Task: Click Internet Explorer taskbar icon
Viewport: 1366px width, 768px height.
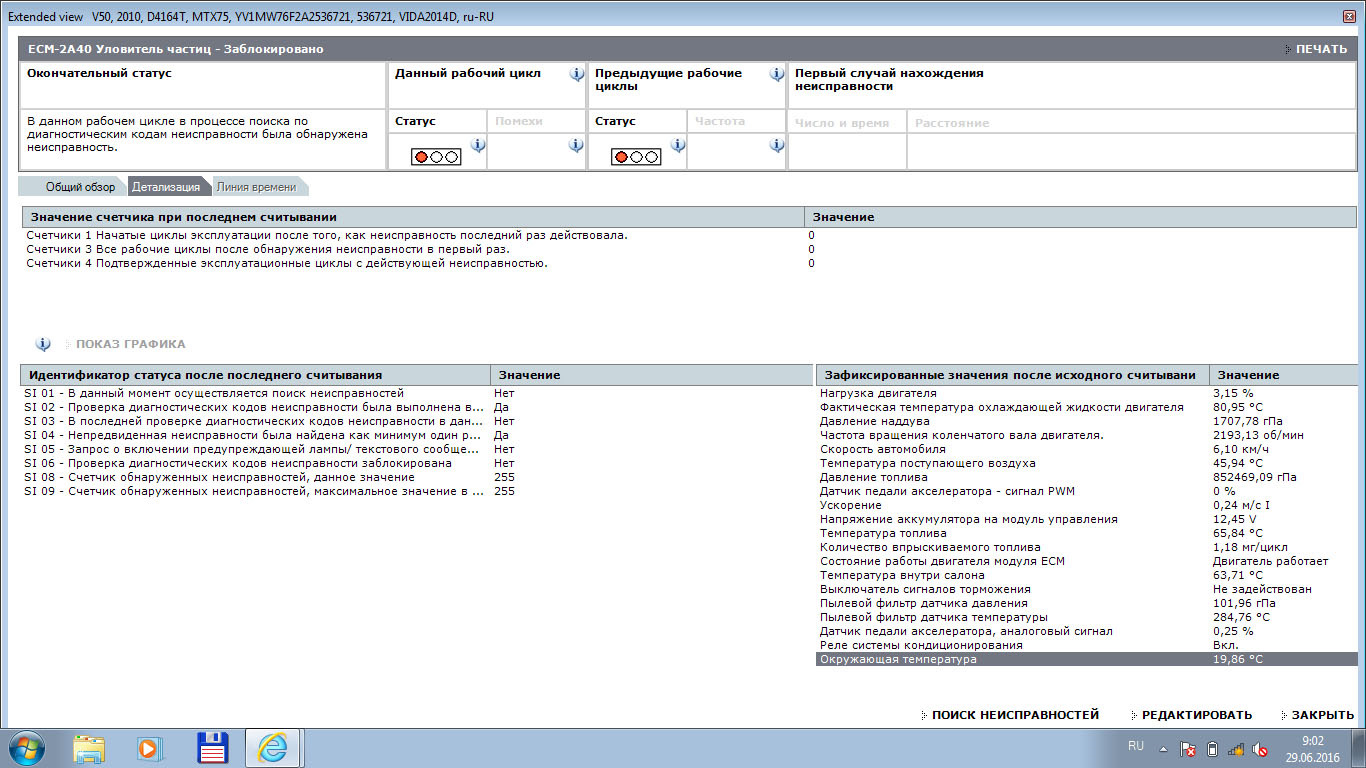Action: [273, 748]
